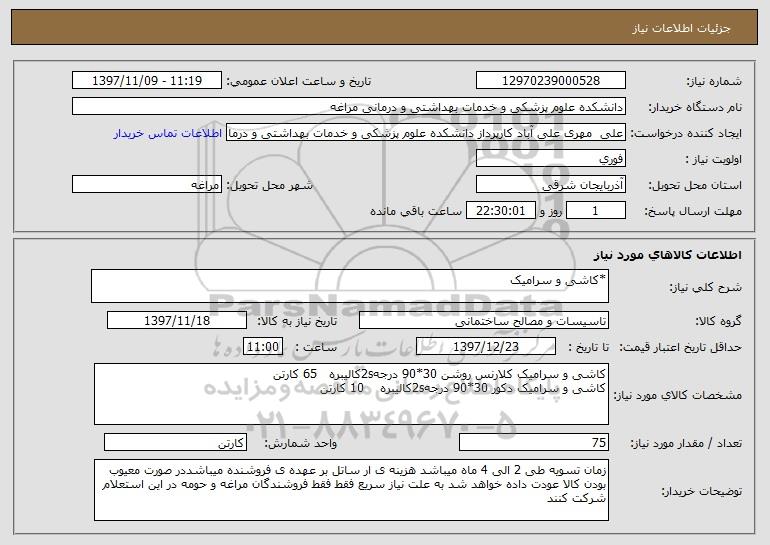Image resolution: width=770 pixels, height=545 pixels.
Task: Click the section title اطلاعات کالاهای مورد نیاز
Action: [667, 255]
